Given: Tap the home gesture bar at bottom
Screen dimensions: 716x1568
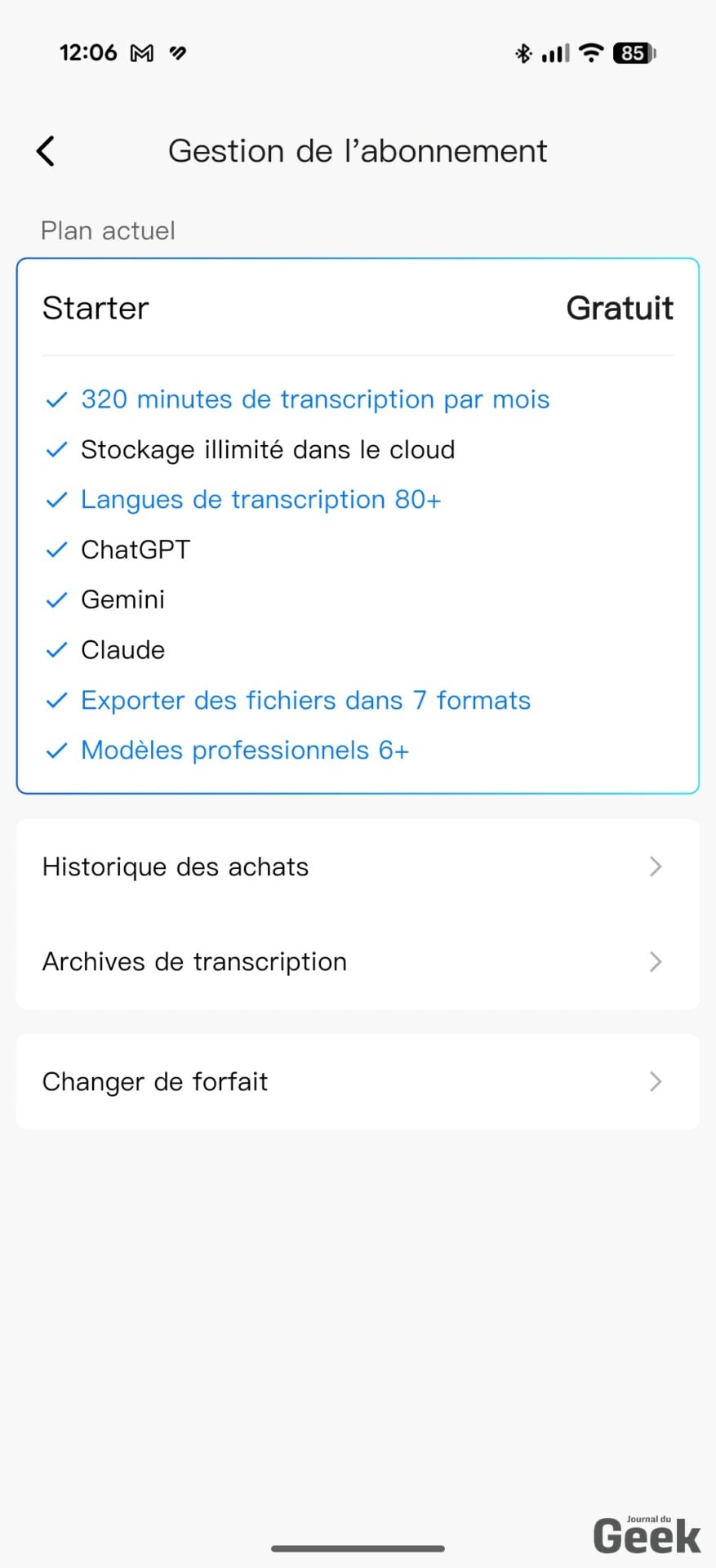Looking at the screenshot, I should pyautogui.click(x=358, y=1548).
